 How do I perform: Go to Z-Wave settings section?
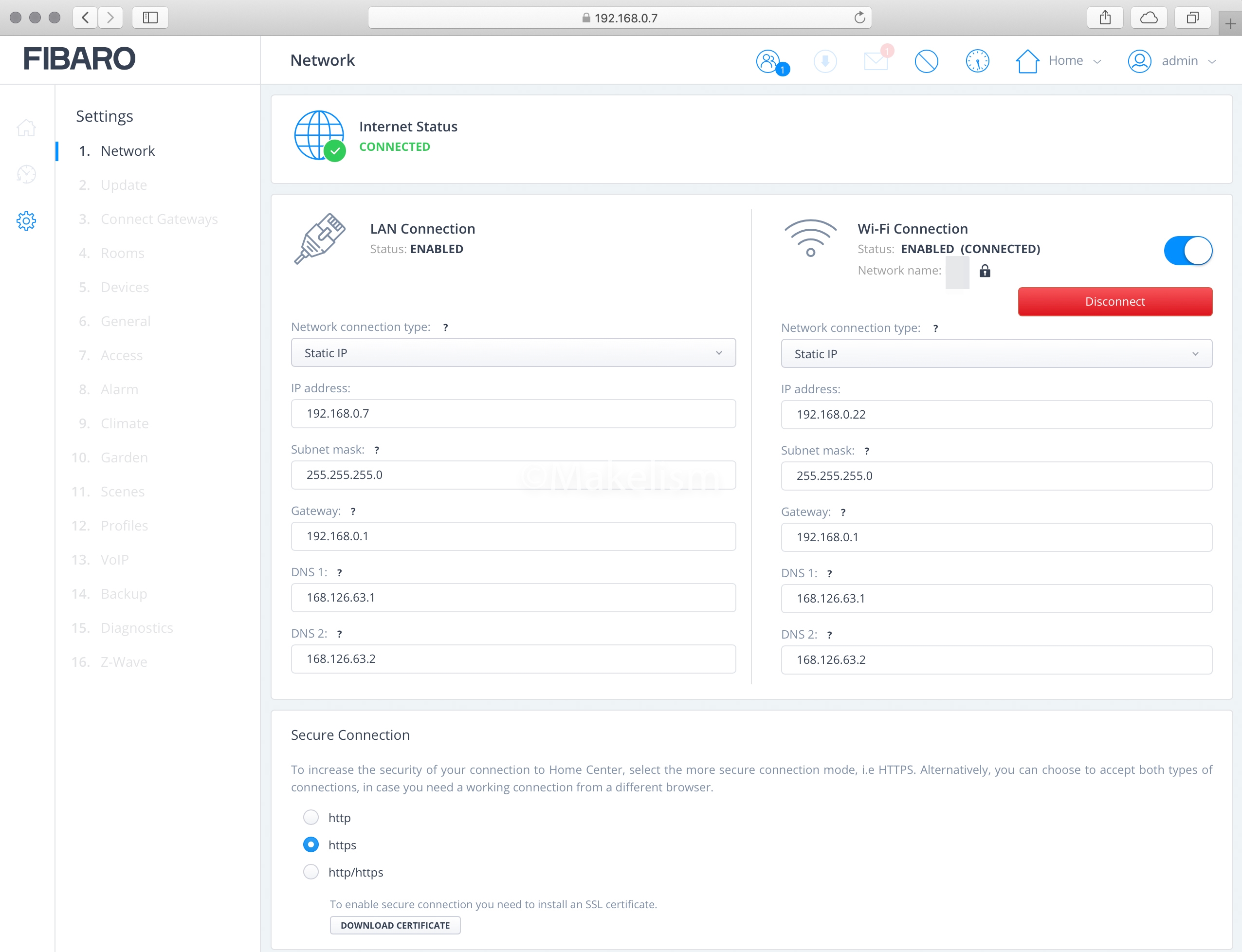[x=124, y=662]
